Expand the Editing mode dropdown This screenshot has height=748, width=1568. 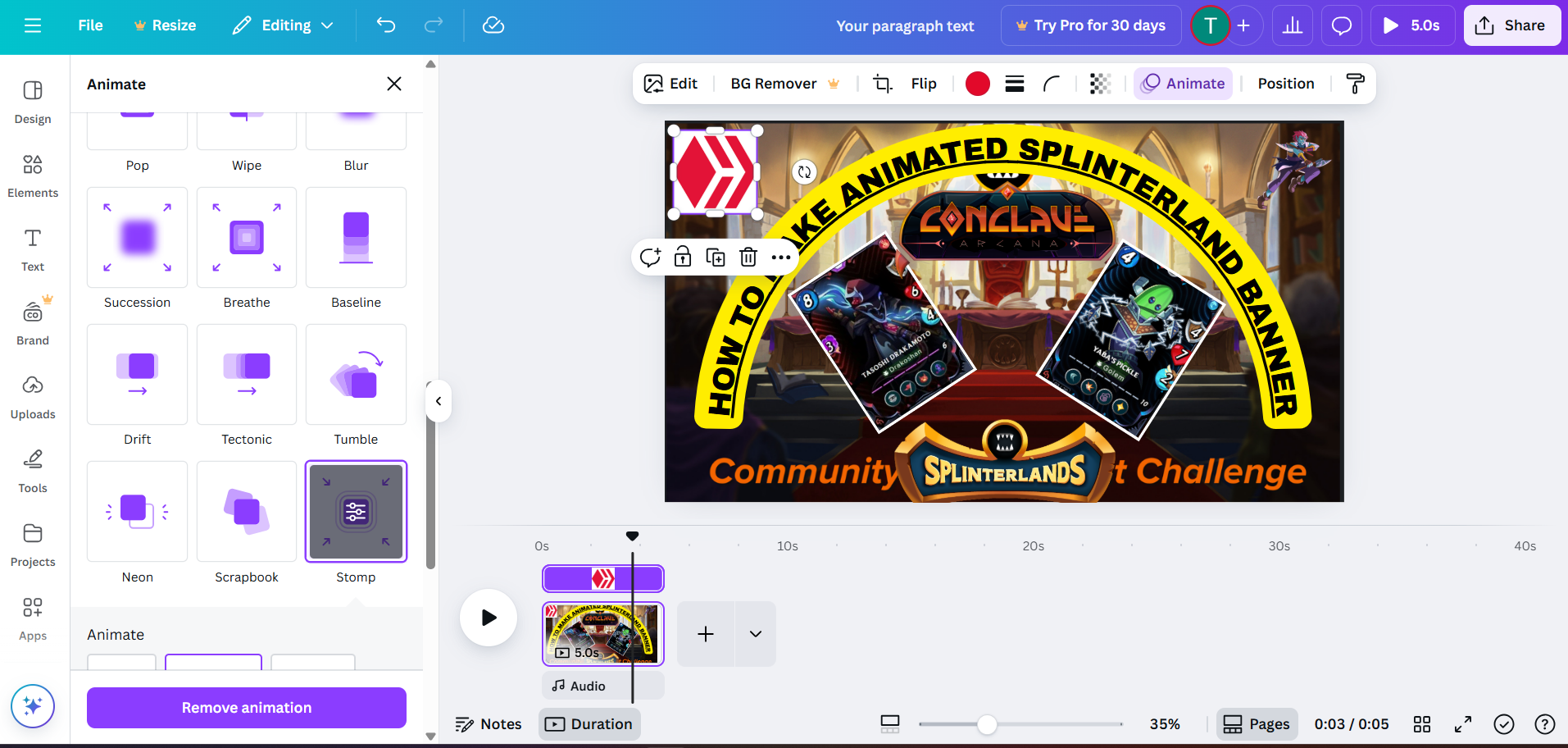(283, 25)
